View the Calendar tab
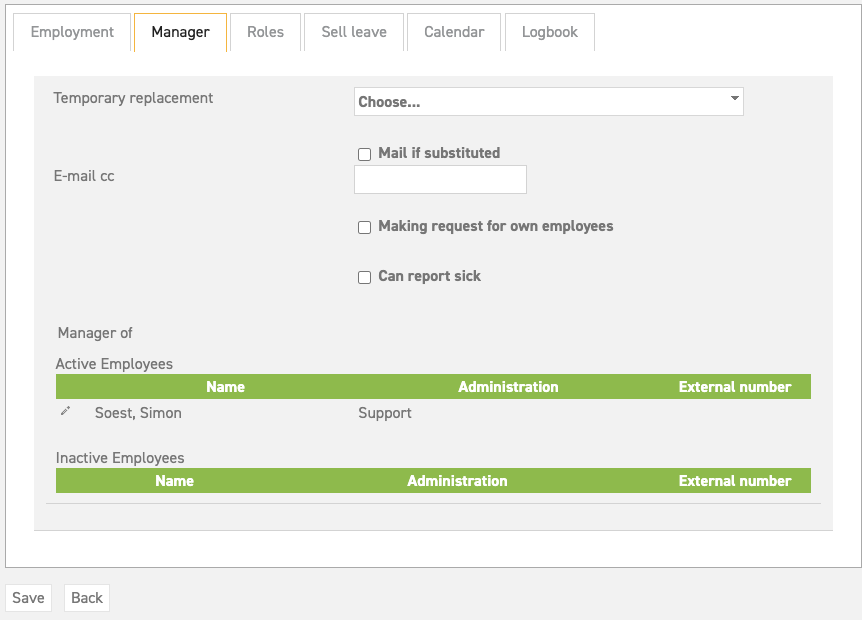 pyautogui.click(x=453, y=31)
